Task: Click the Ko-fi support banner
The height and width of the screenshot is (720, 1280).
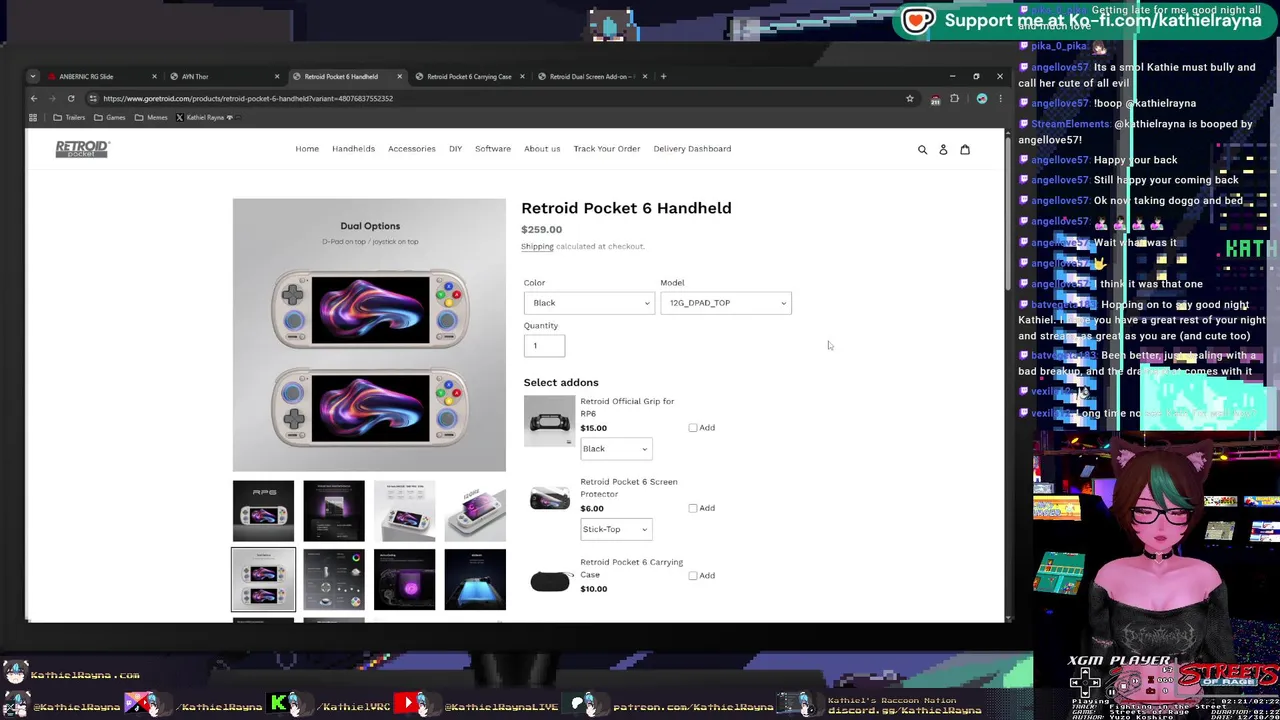Action: pyautogui.click(x=1086, y=21)
